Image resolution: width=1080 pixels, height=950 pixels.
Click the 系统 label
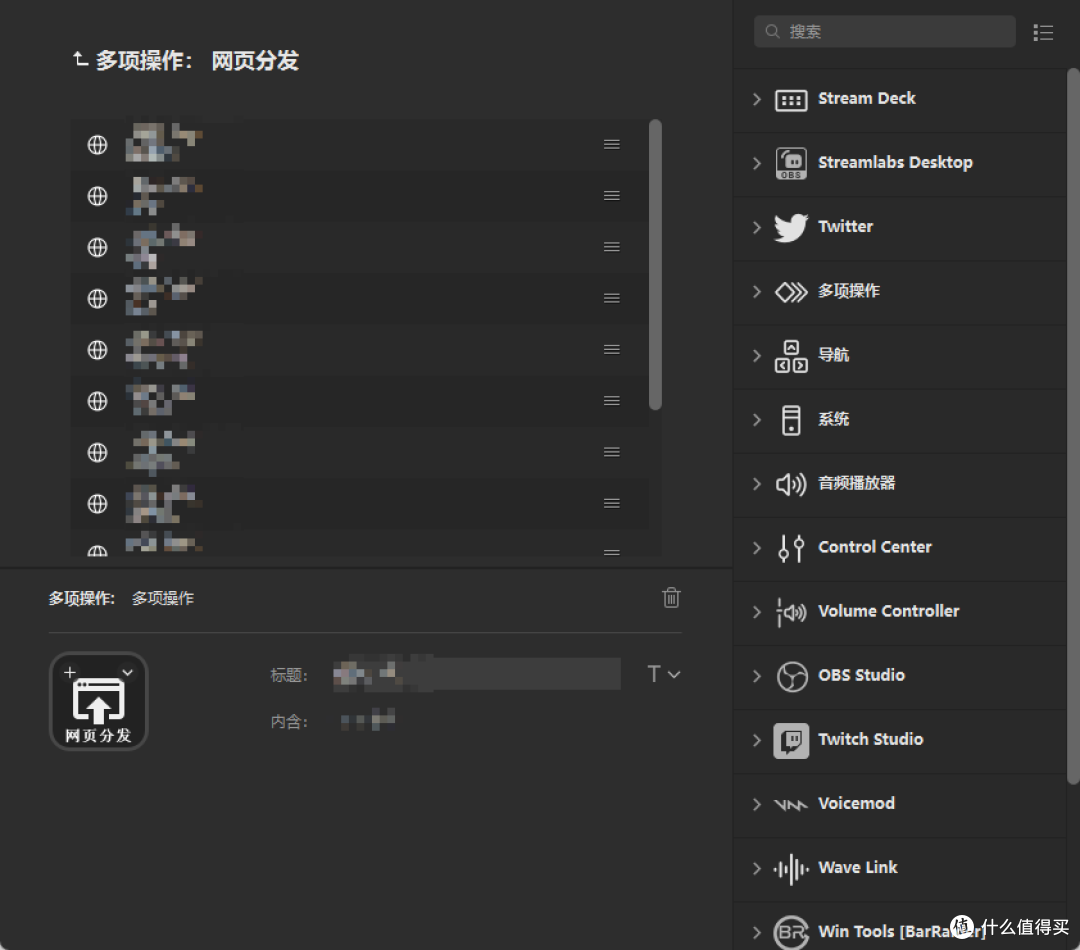tap(833, 419)
